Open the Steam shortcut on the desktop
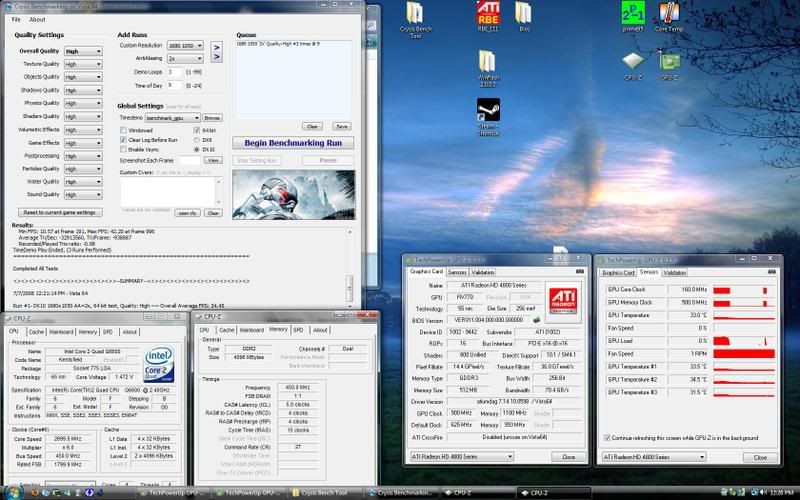The width and height of the screenshot is (800, 500). pos(488,117)
